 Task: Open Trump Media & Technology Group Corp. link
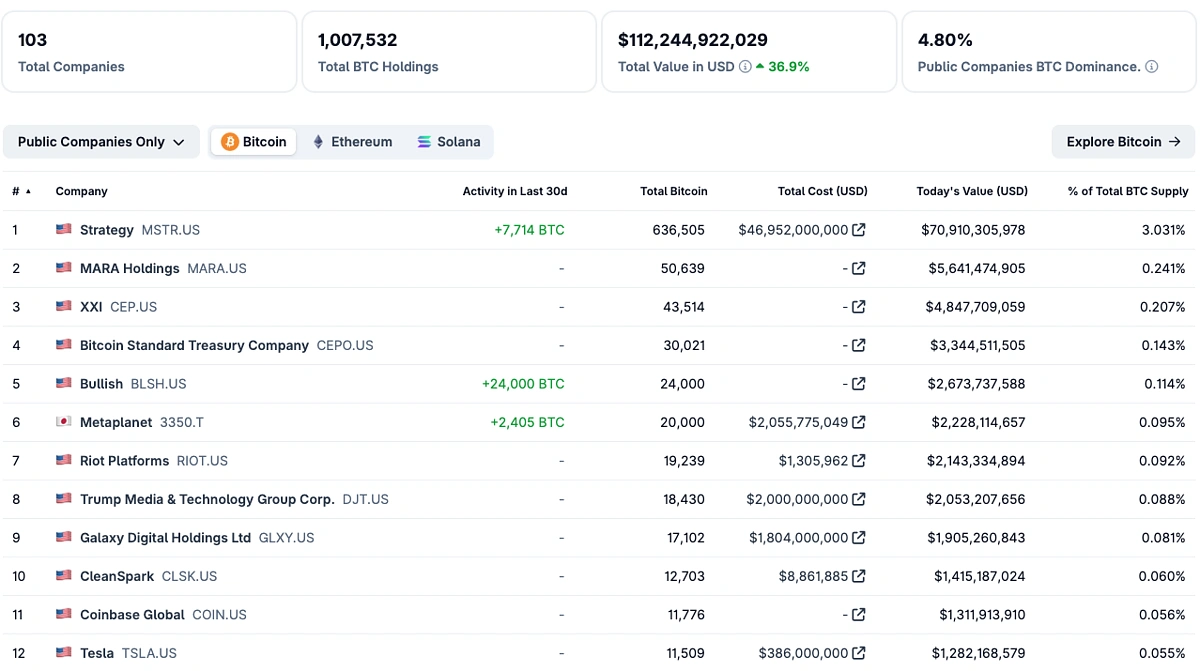tap(207, 499)
